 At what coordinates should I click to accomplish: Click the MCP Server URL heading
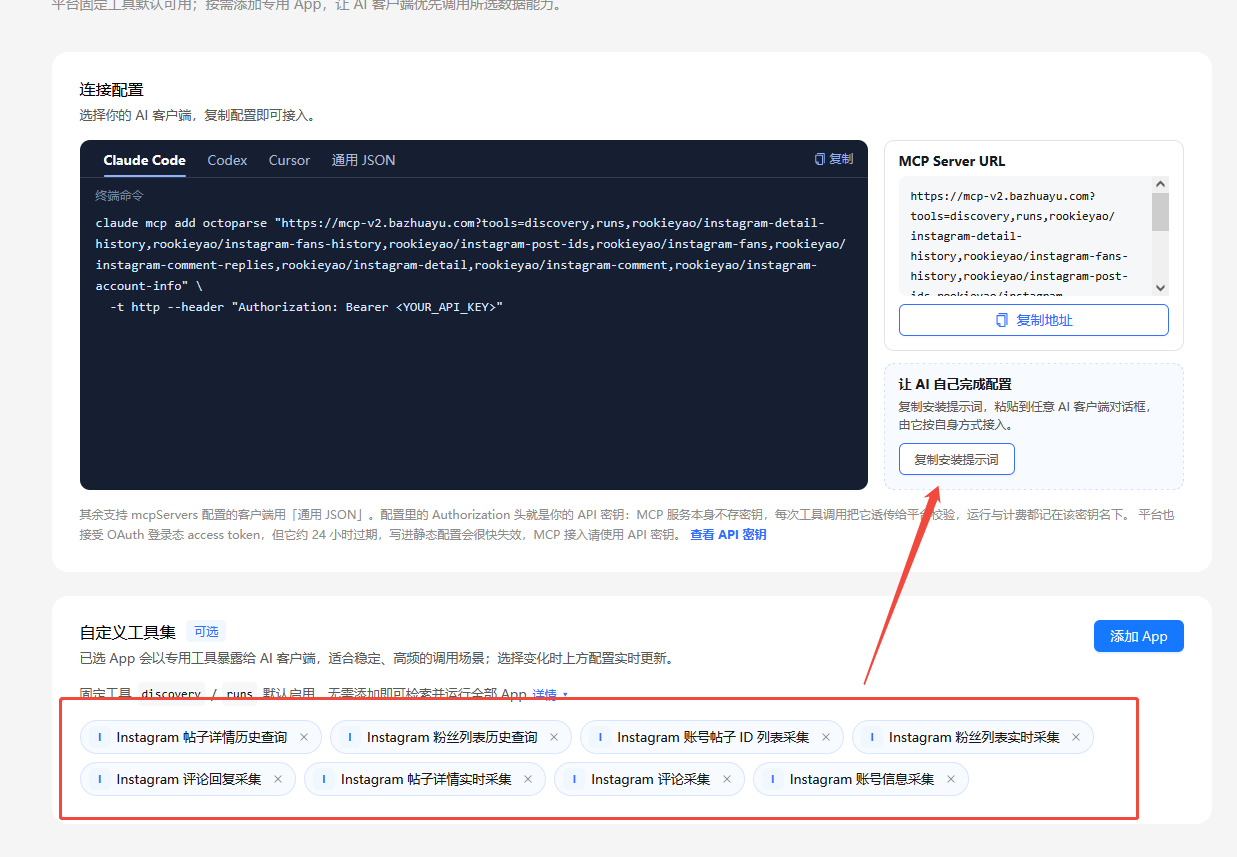point(952,161)
